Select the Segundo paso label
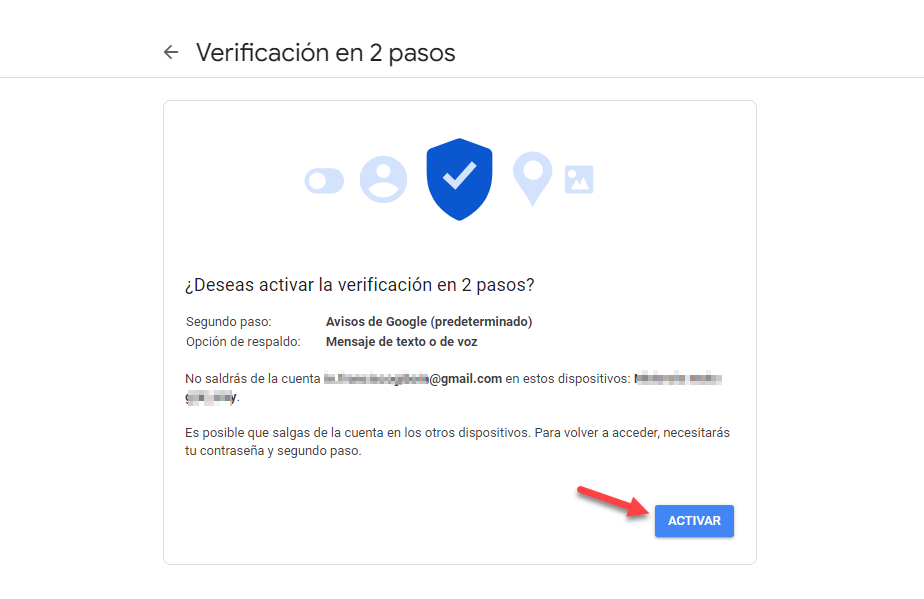Screen dimensions: 924x599 click(x=229, y=322)
